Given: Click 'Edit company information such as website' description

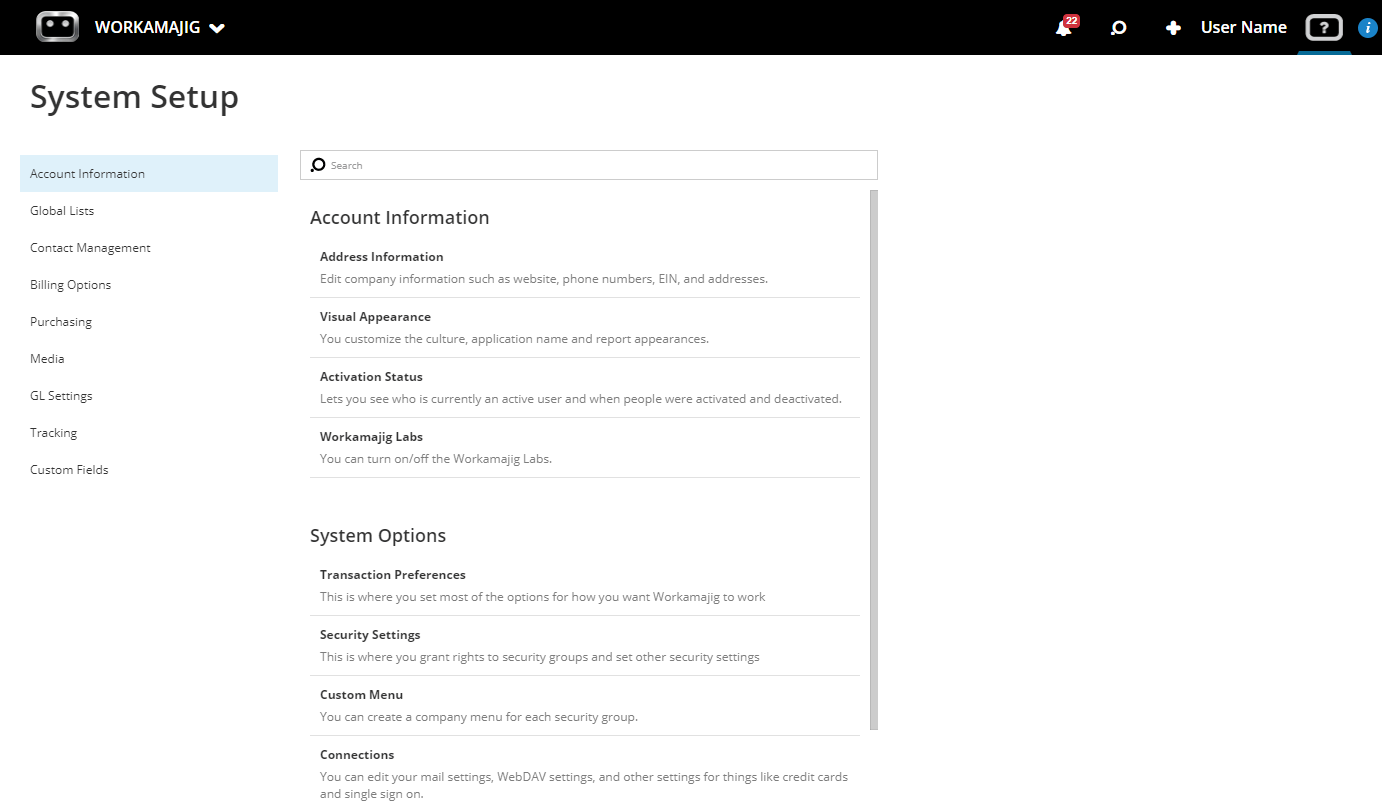Looking at the screenshot, I should click(544, 279).
